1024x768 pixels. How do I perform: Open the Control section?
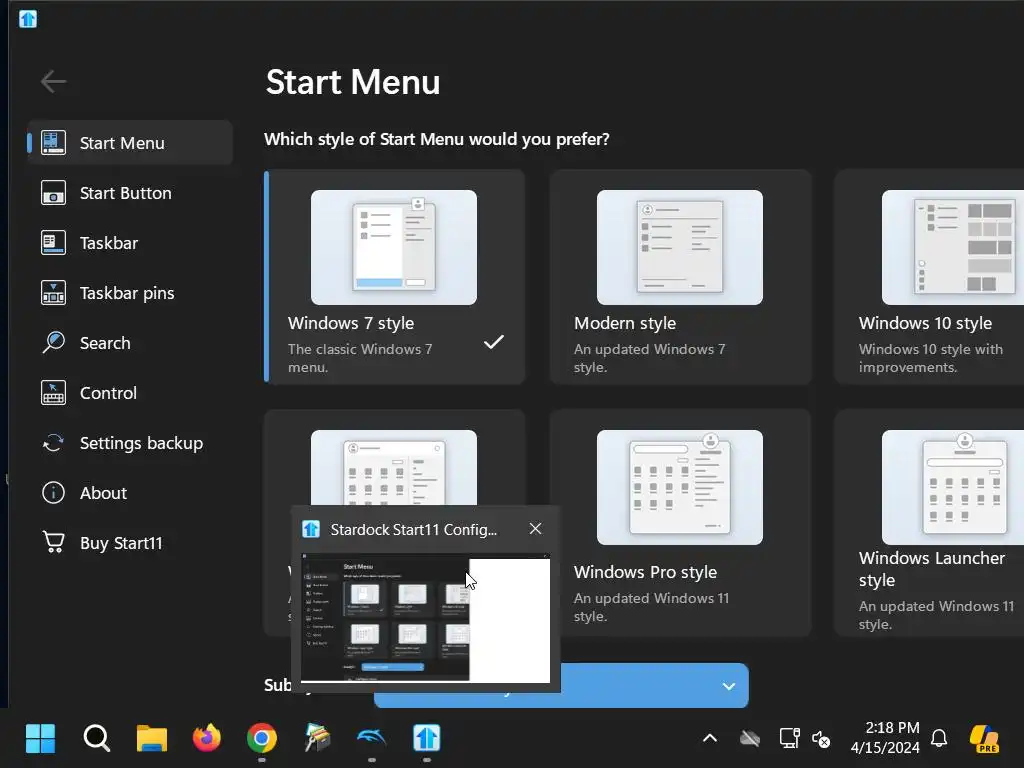[x=130, y=392]
